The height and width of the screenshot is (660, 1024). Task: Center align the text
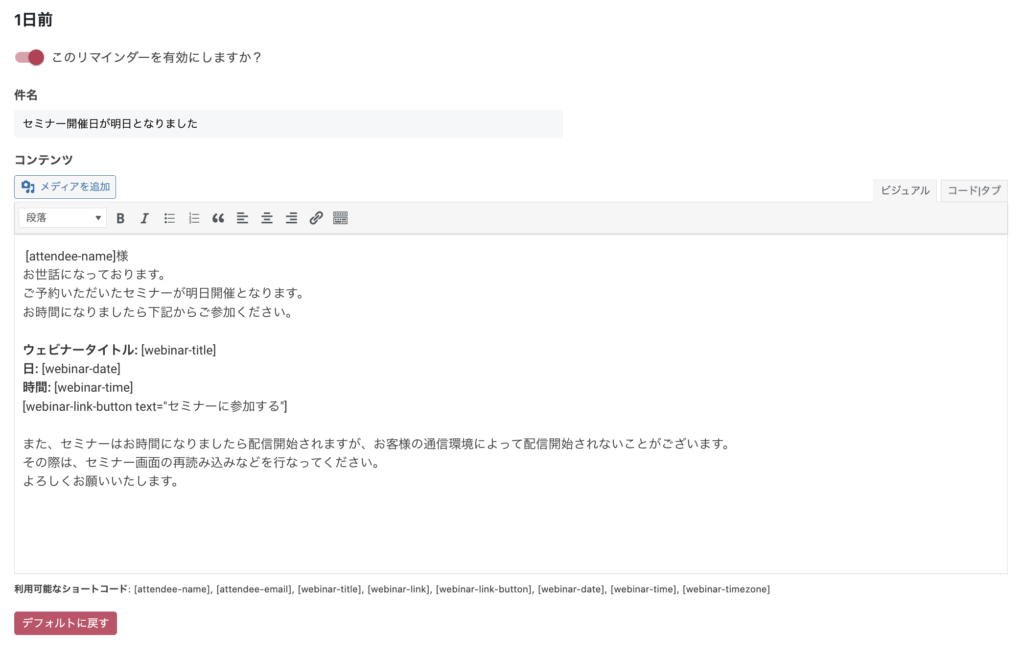[266, 218]
